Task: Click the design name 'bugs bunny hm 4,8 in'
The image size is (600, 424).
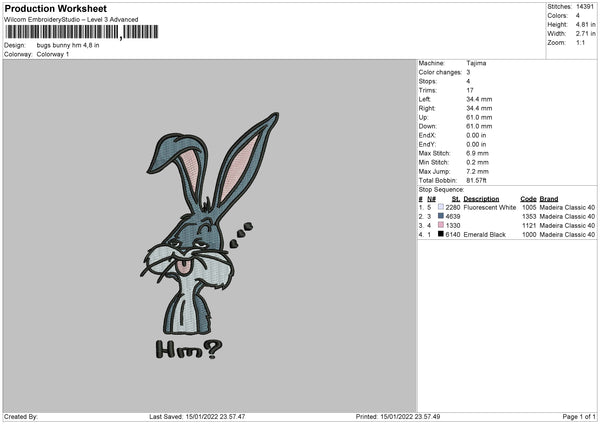Action: point(68,45)
